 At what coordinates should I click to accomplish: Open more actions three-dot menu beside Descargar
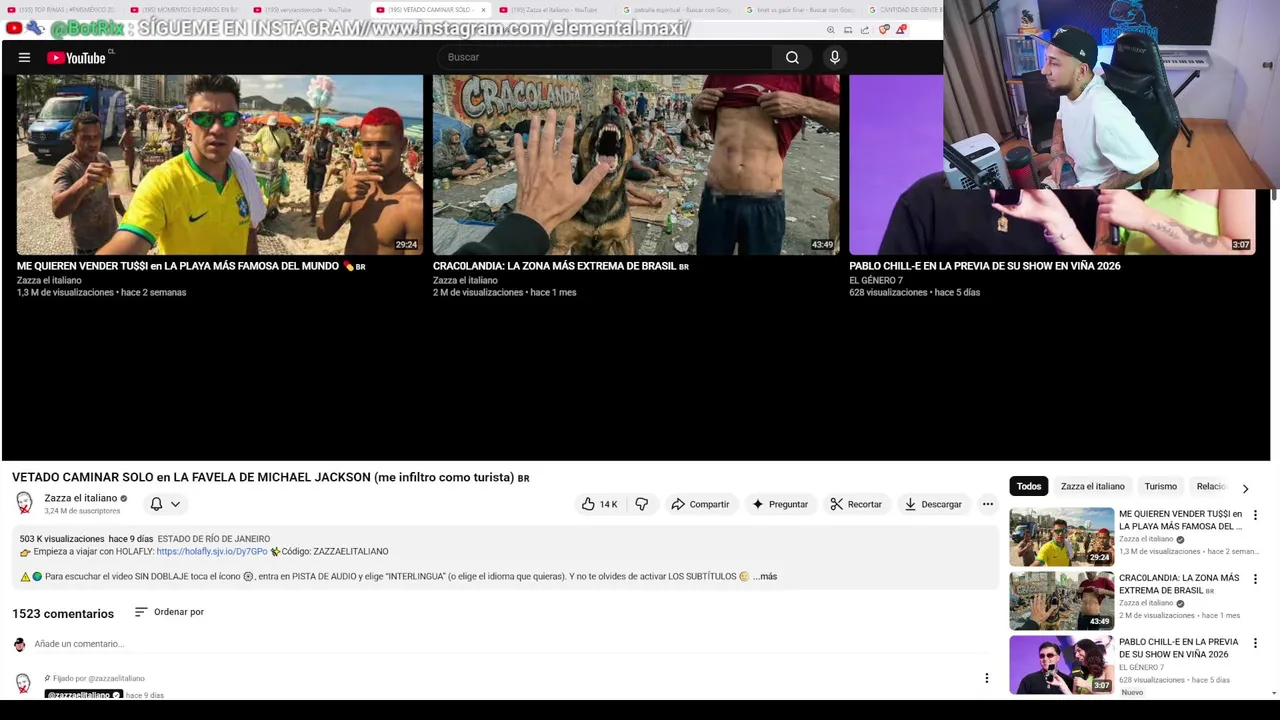click(x=988, y=505)
